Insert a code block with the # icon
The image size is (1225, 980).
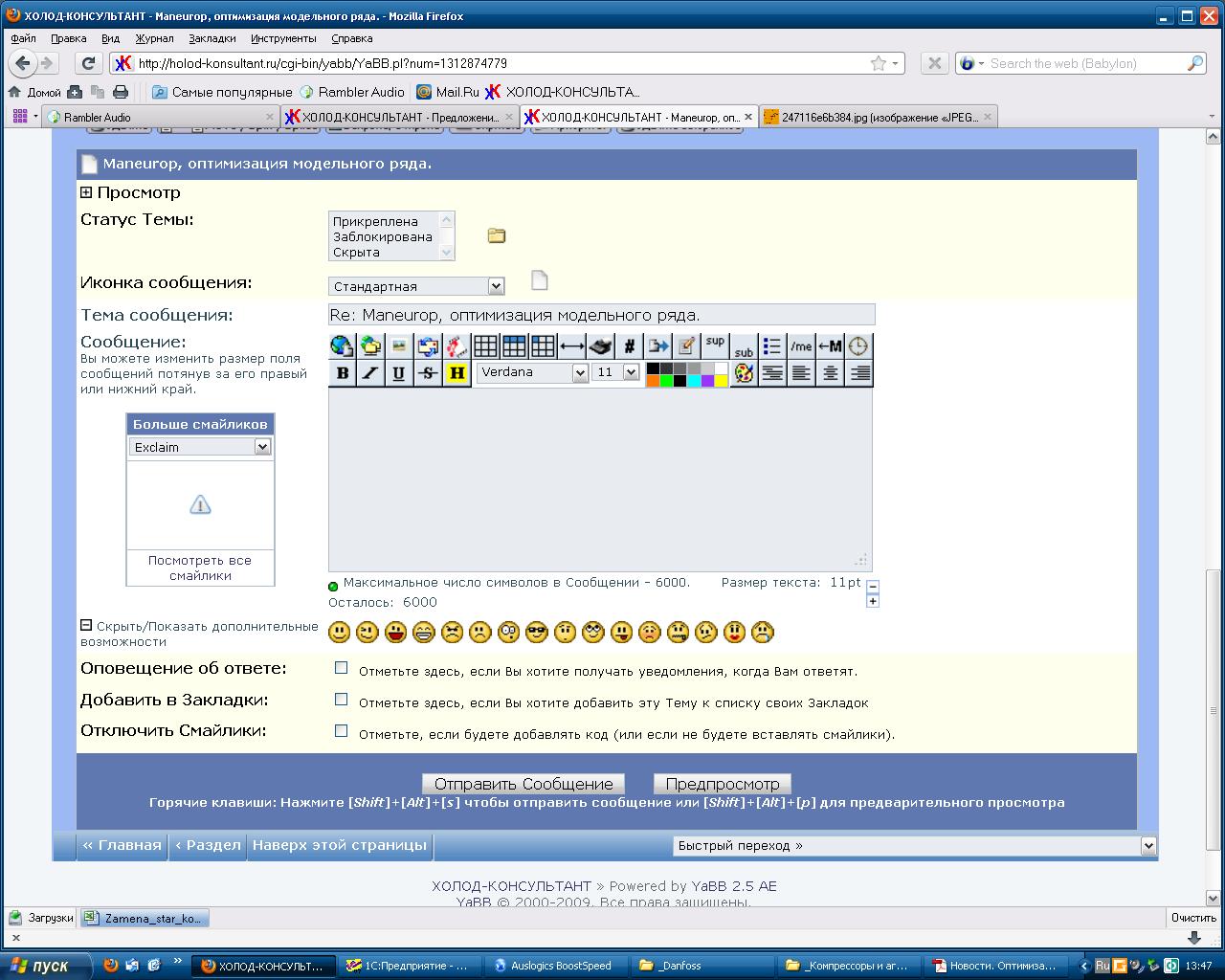pos(629,345)
